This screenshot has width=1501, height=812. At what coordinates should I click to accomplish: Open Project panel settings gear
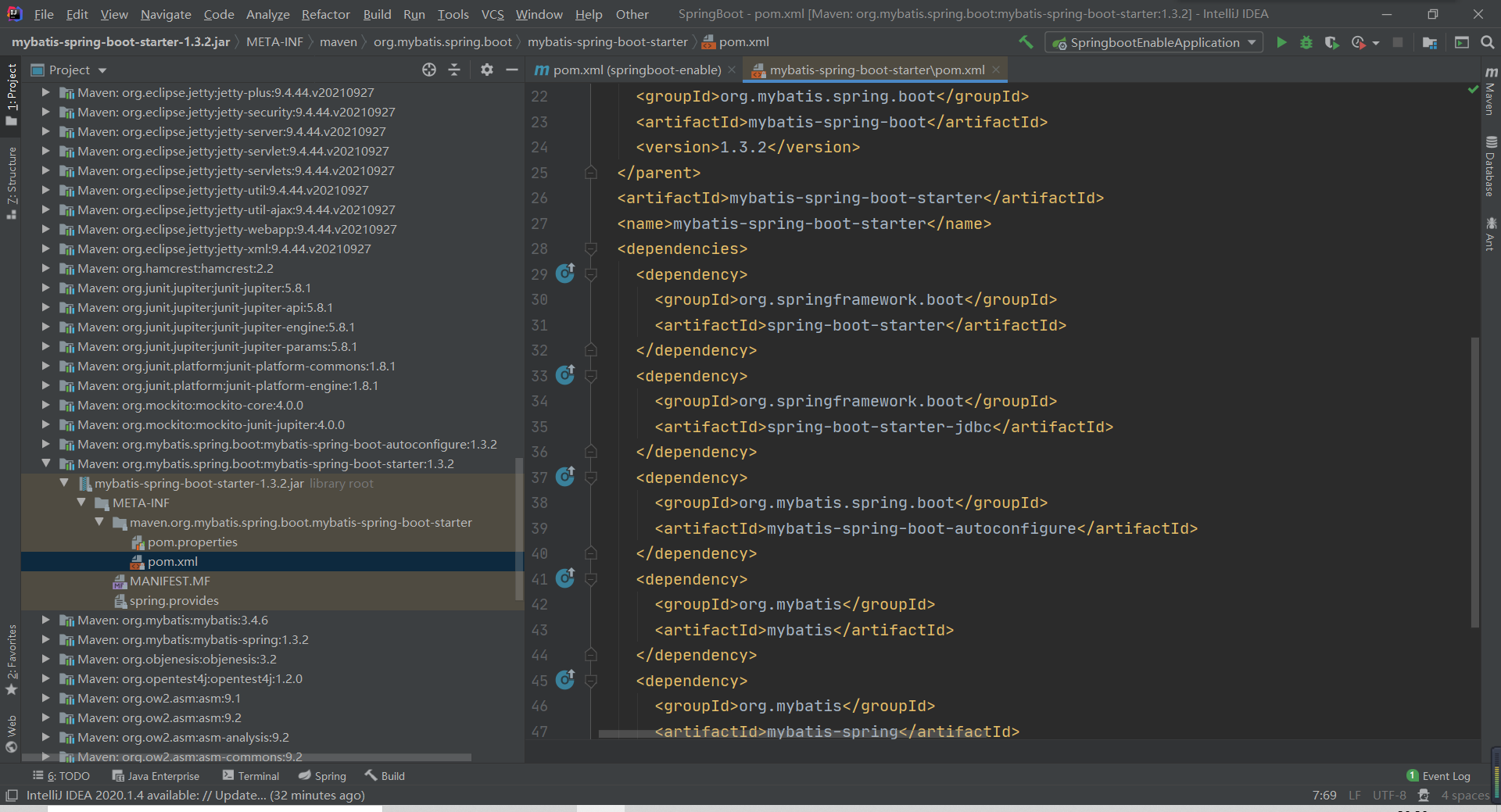[x=487, y=70]
